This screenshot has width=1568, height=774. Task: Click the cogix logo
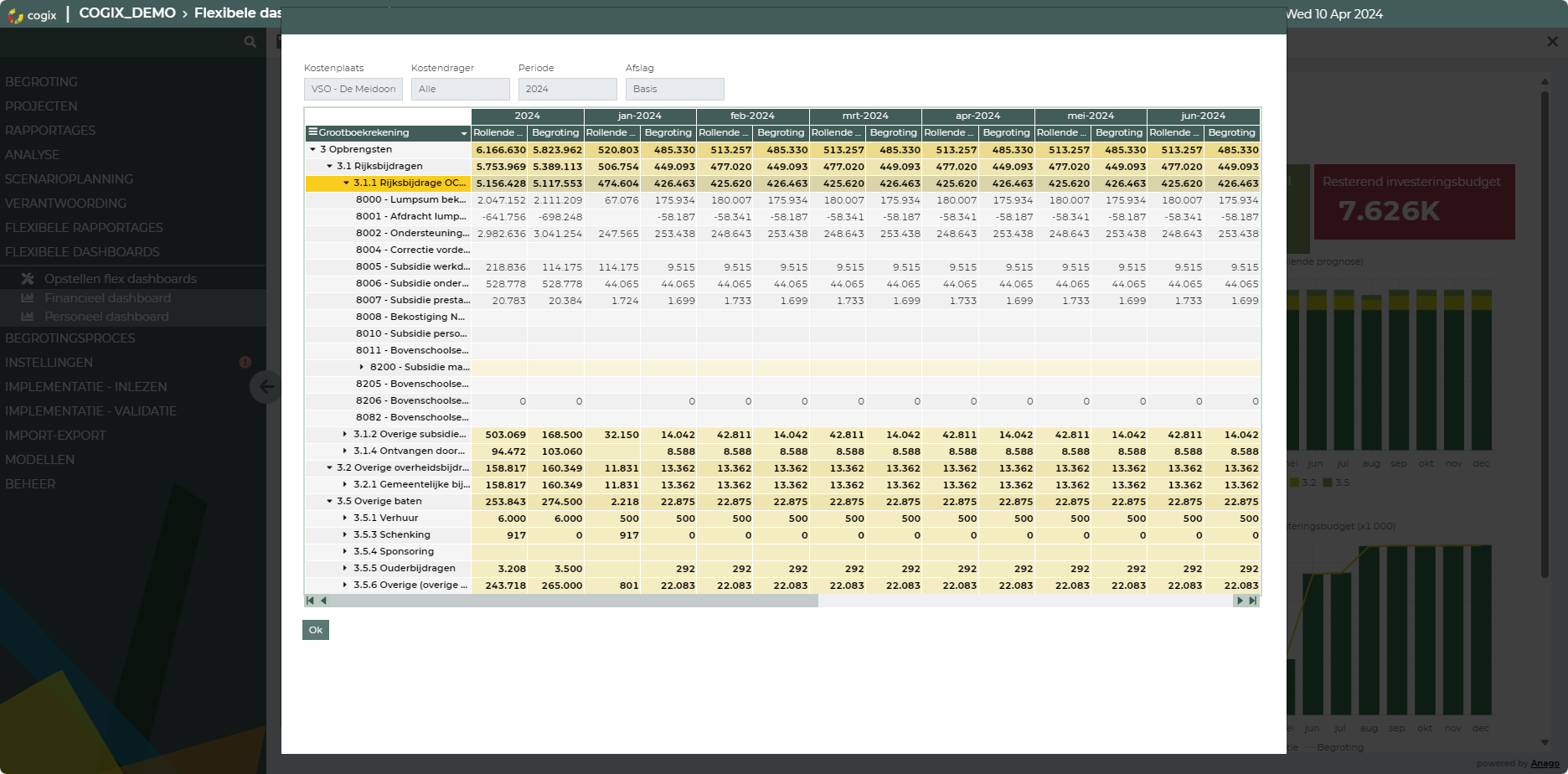point(32,14)
